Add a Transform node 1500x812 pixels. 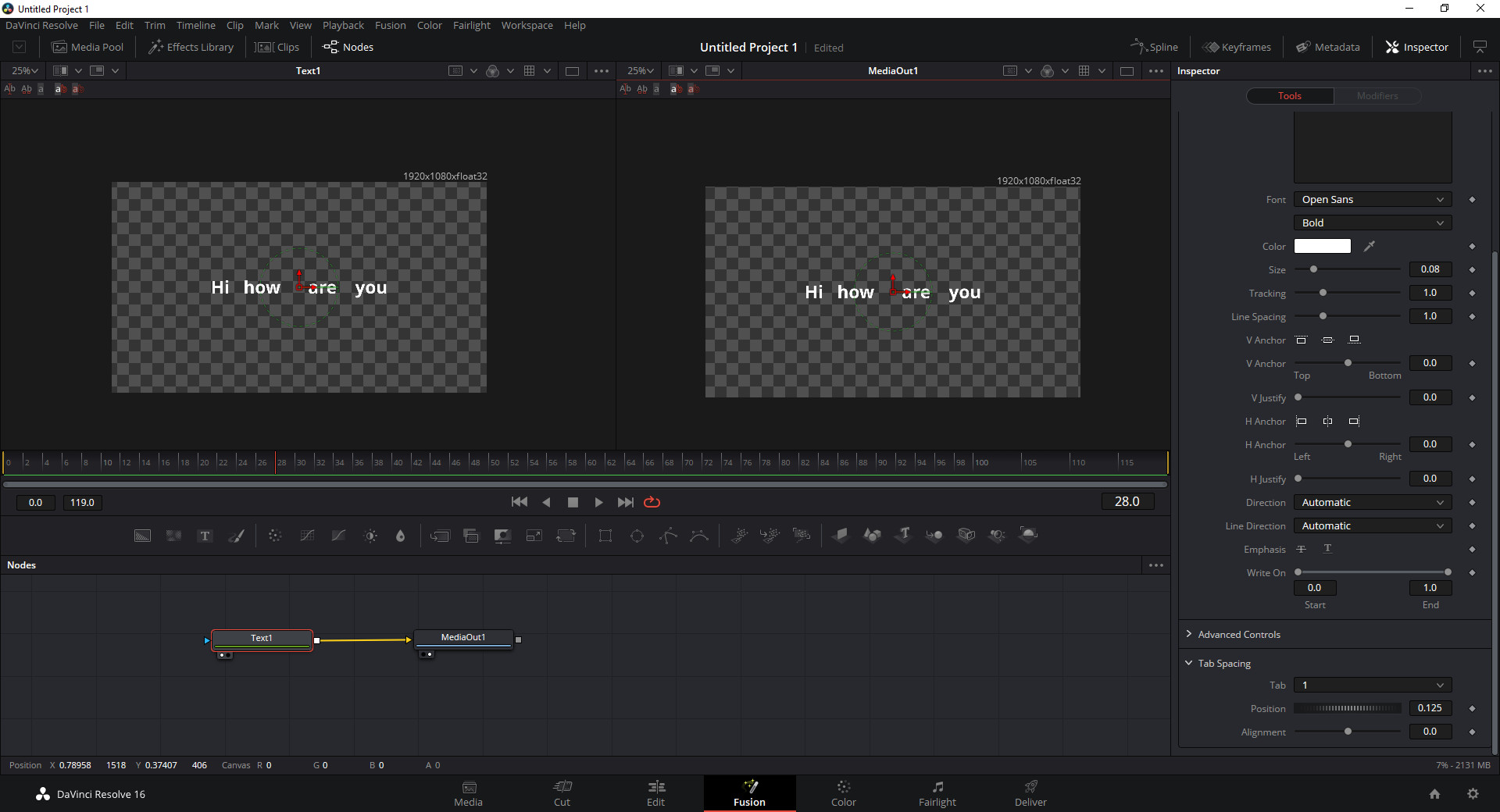[566, 536]
